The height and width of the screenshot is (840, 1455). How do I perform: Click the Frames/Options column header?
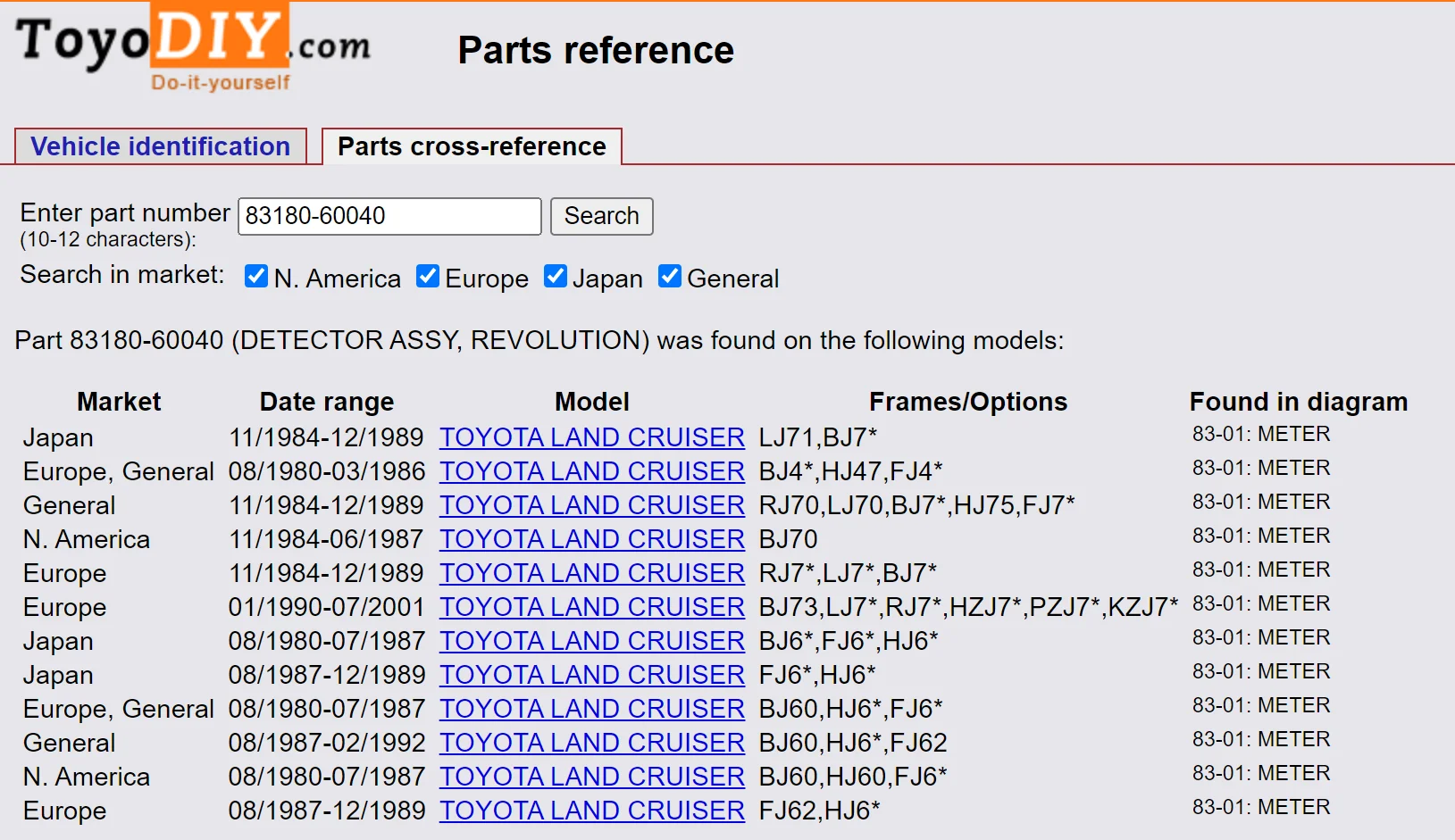(968, 402)
